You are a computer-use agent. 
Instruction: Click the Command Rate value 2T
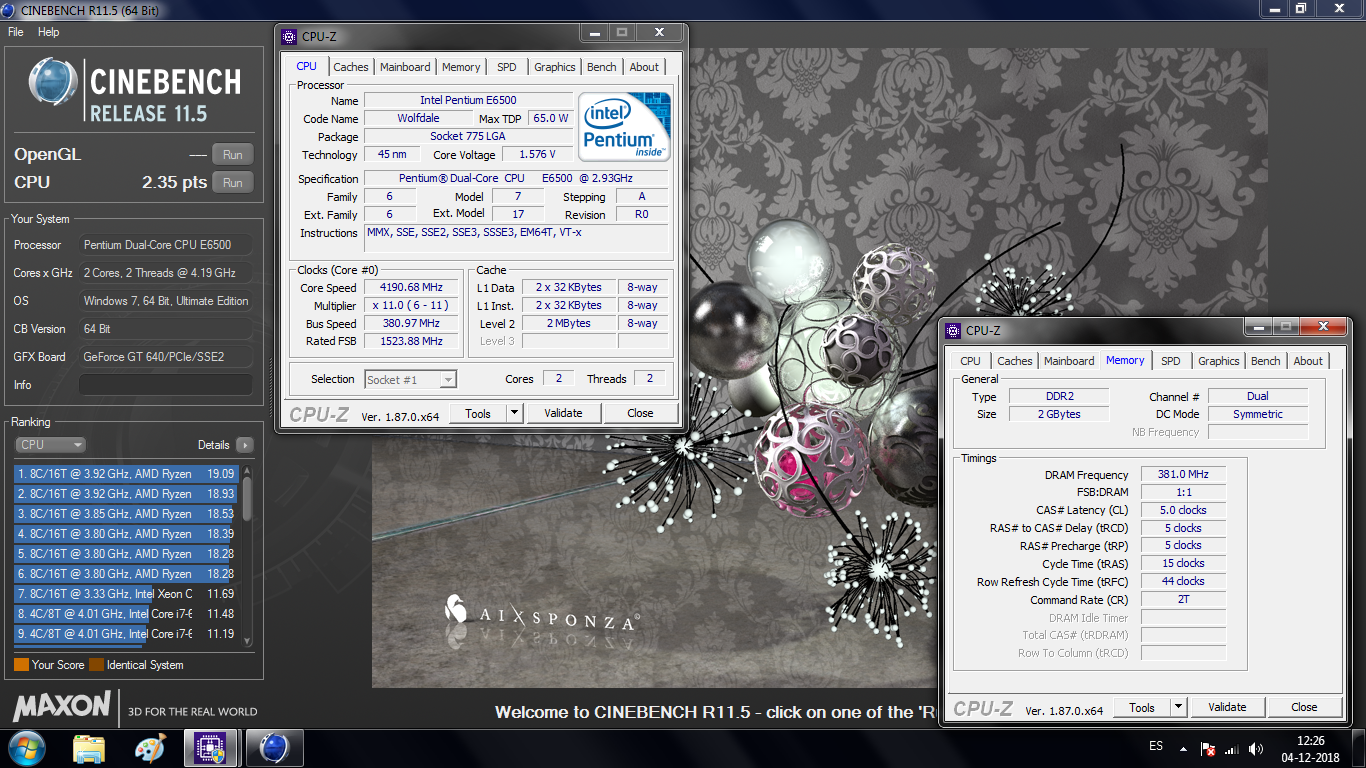coord(1183,600)
